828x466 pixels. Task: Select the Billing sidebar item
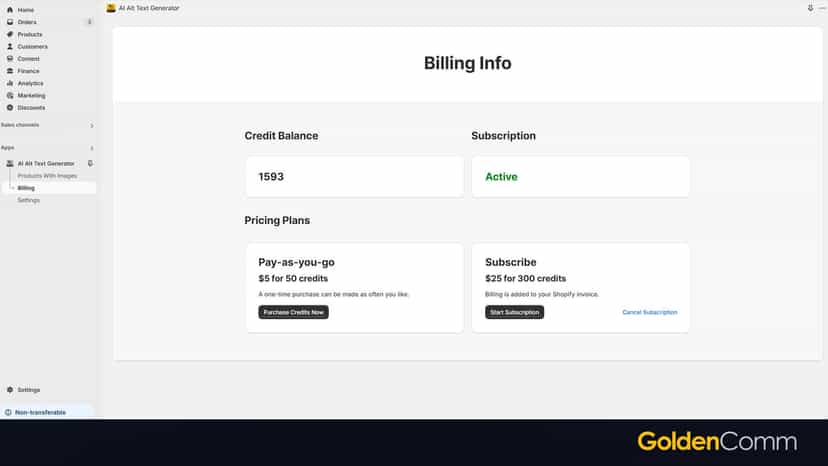coord(49,188)
